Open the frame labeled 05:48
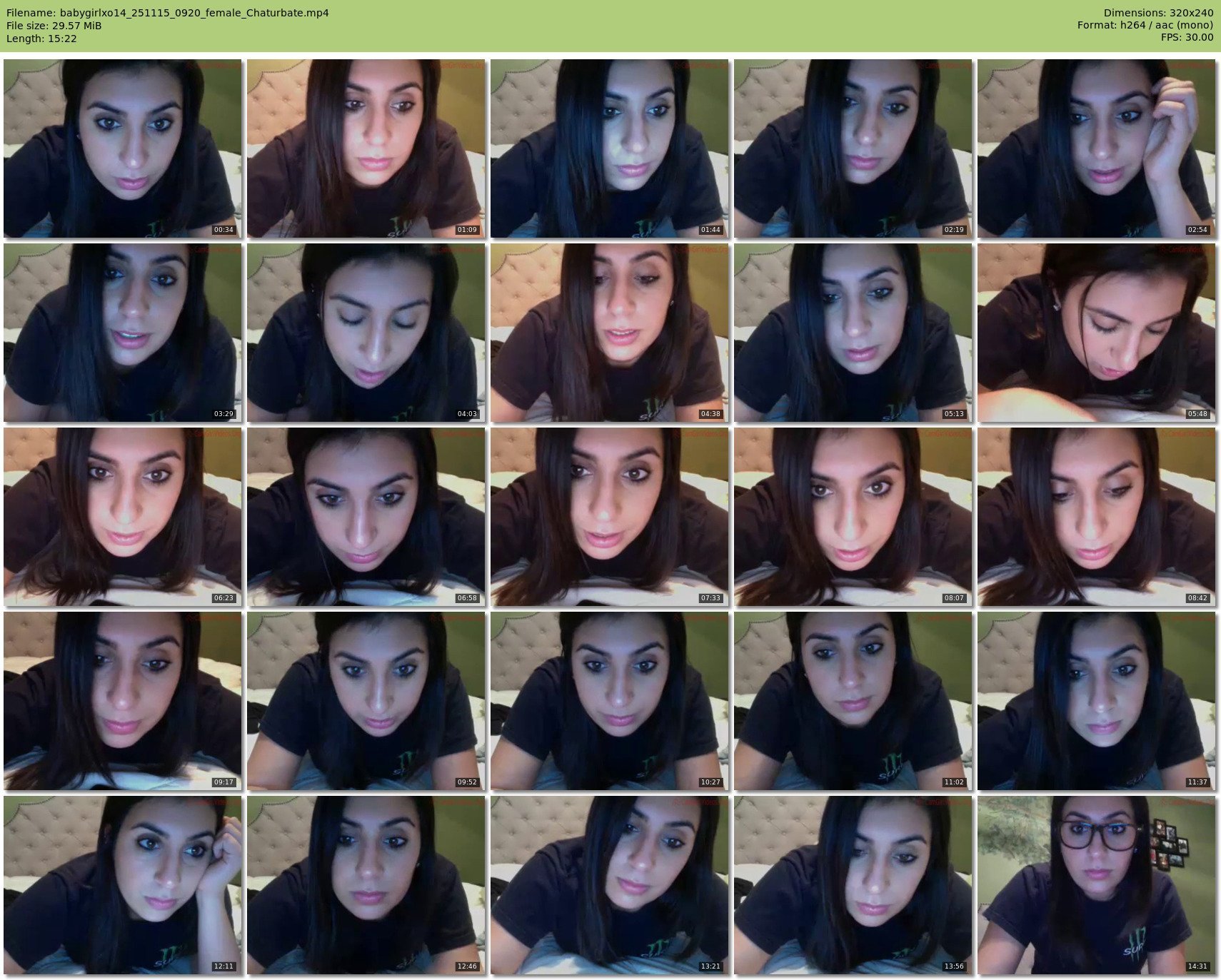 click(x=1096, y=333)
